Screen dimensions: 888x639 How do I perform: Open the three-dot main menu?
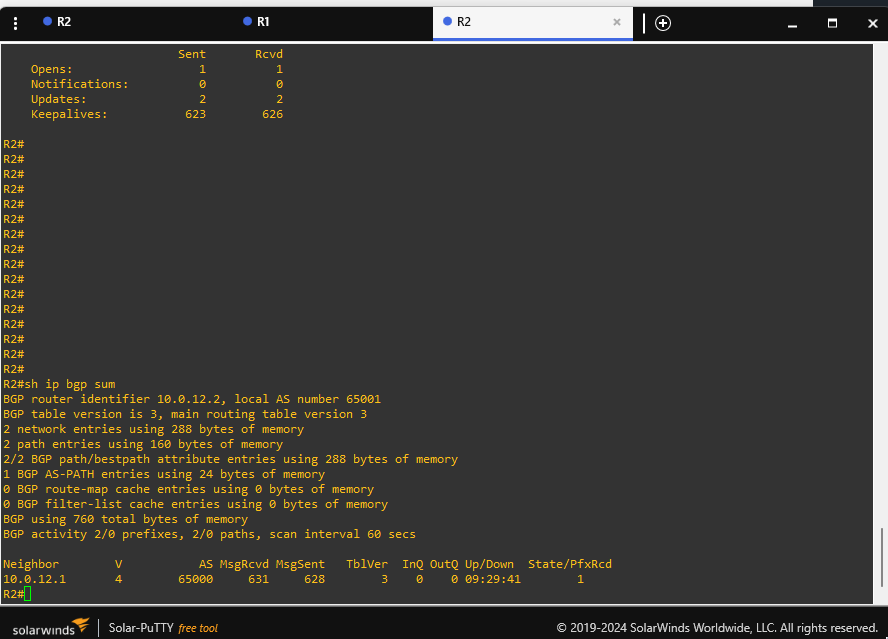(15, 23)
